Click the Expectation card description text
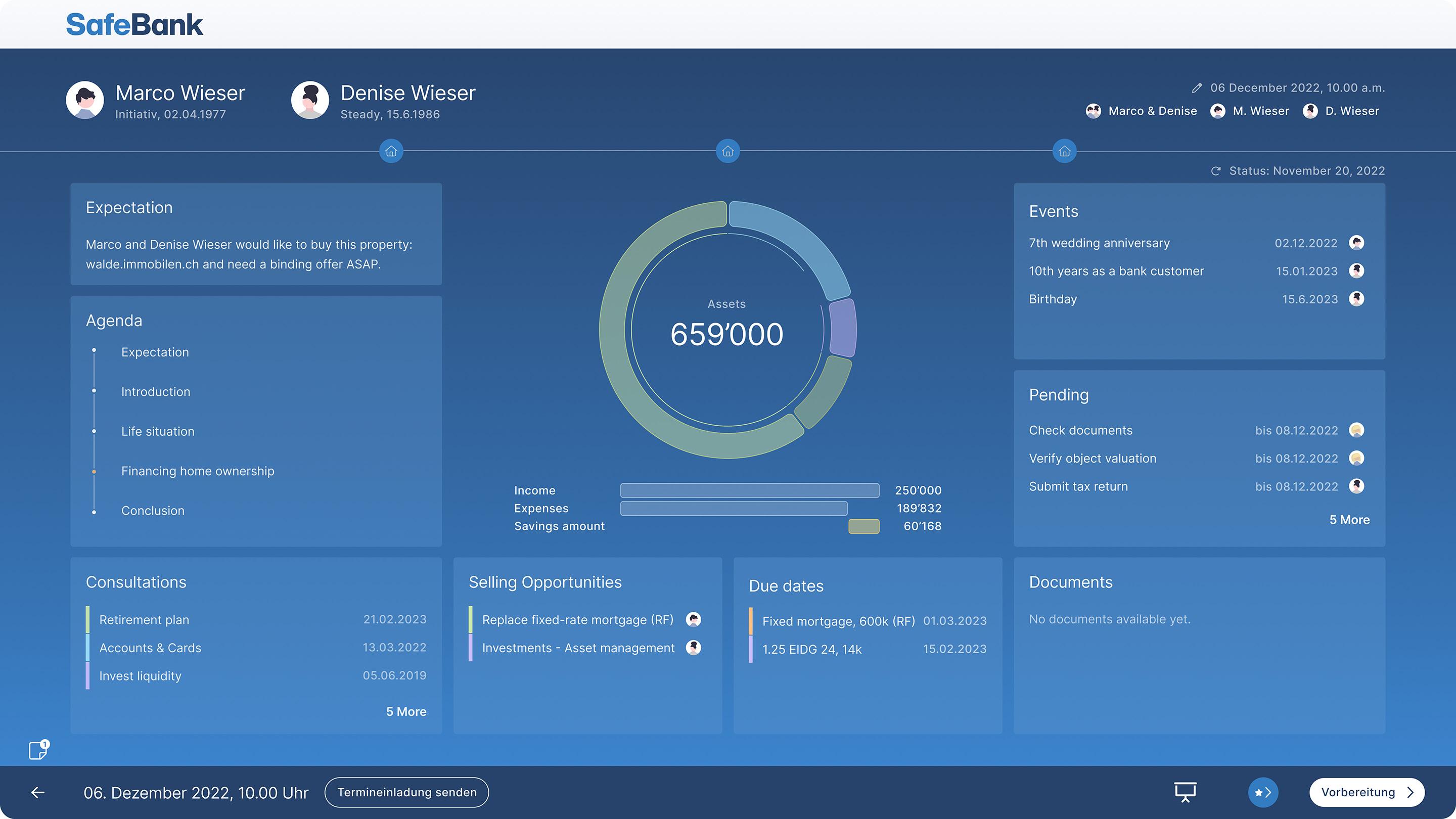This screenshot has width=1456, height=819. tap(249, 254)
